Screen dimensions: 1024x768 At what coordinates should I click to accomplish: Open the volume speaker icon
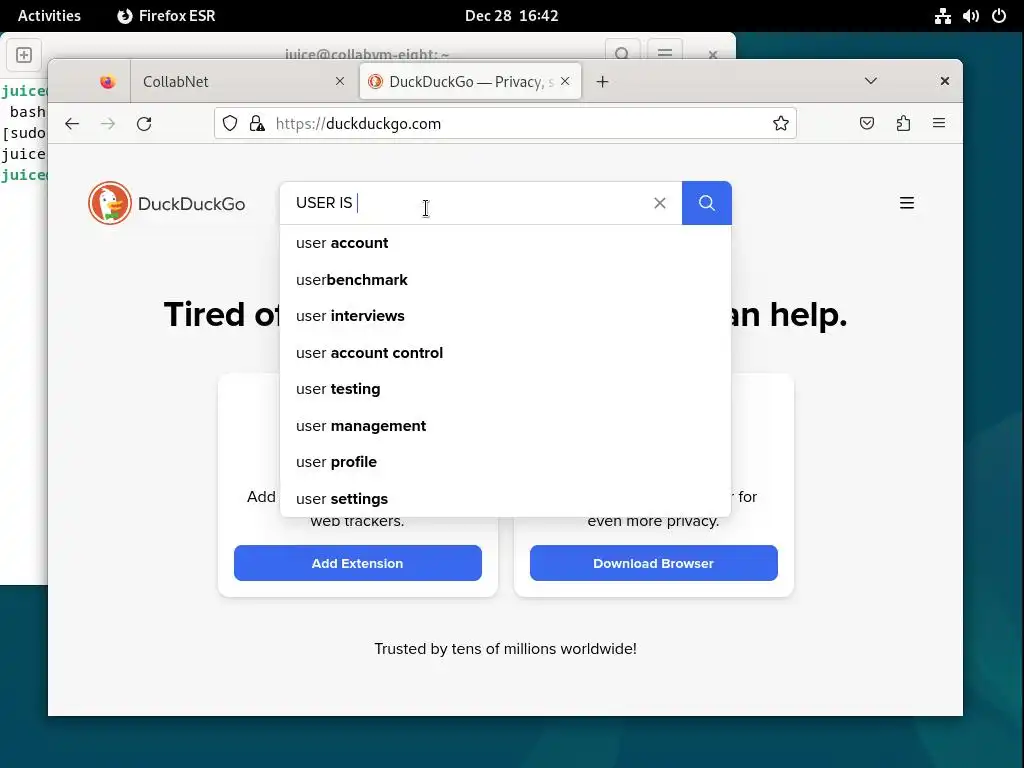(x=970, y=16)
